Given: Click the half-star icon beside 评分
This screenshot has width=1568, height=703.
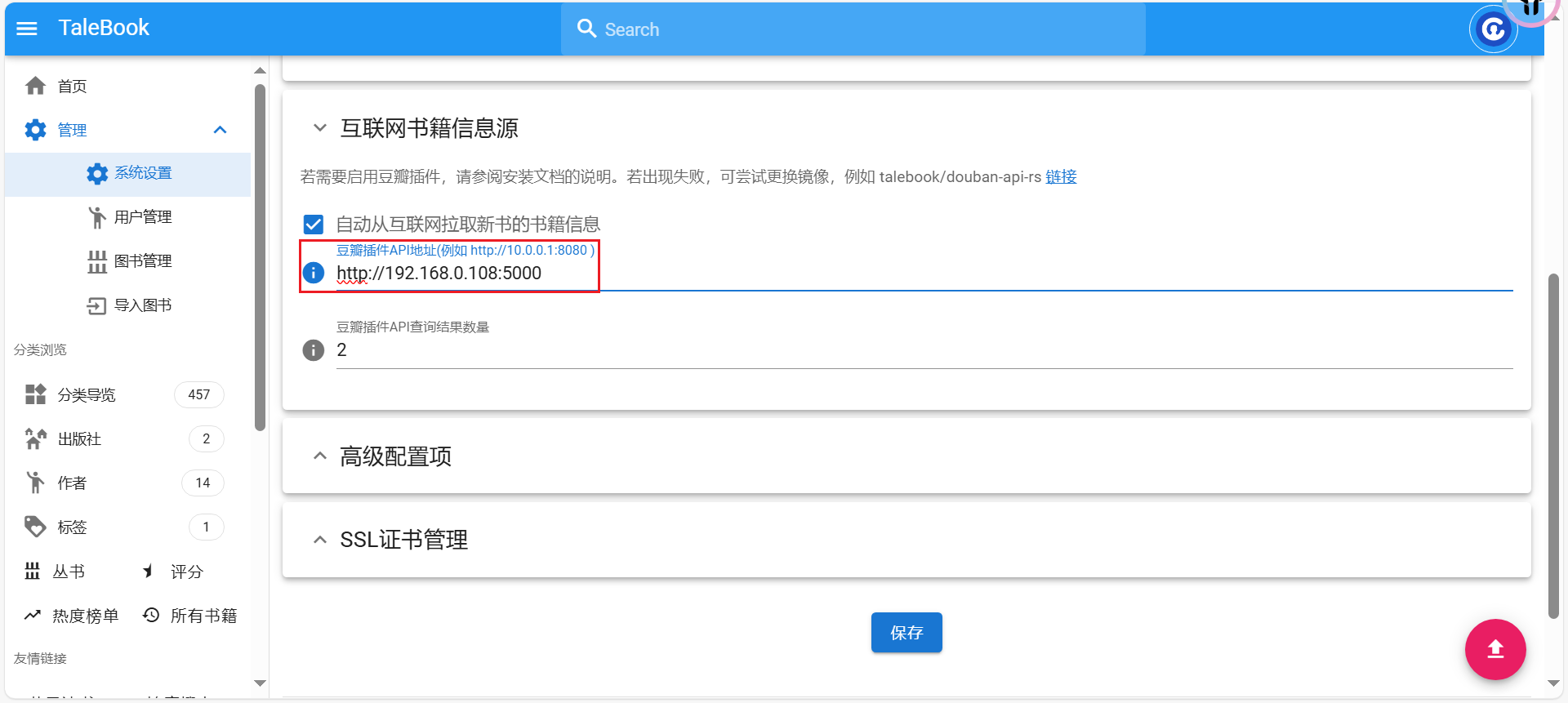Looking at the screenshot, I should tap(149, 572).
